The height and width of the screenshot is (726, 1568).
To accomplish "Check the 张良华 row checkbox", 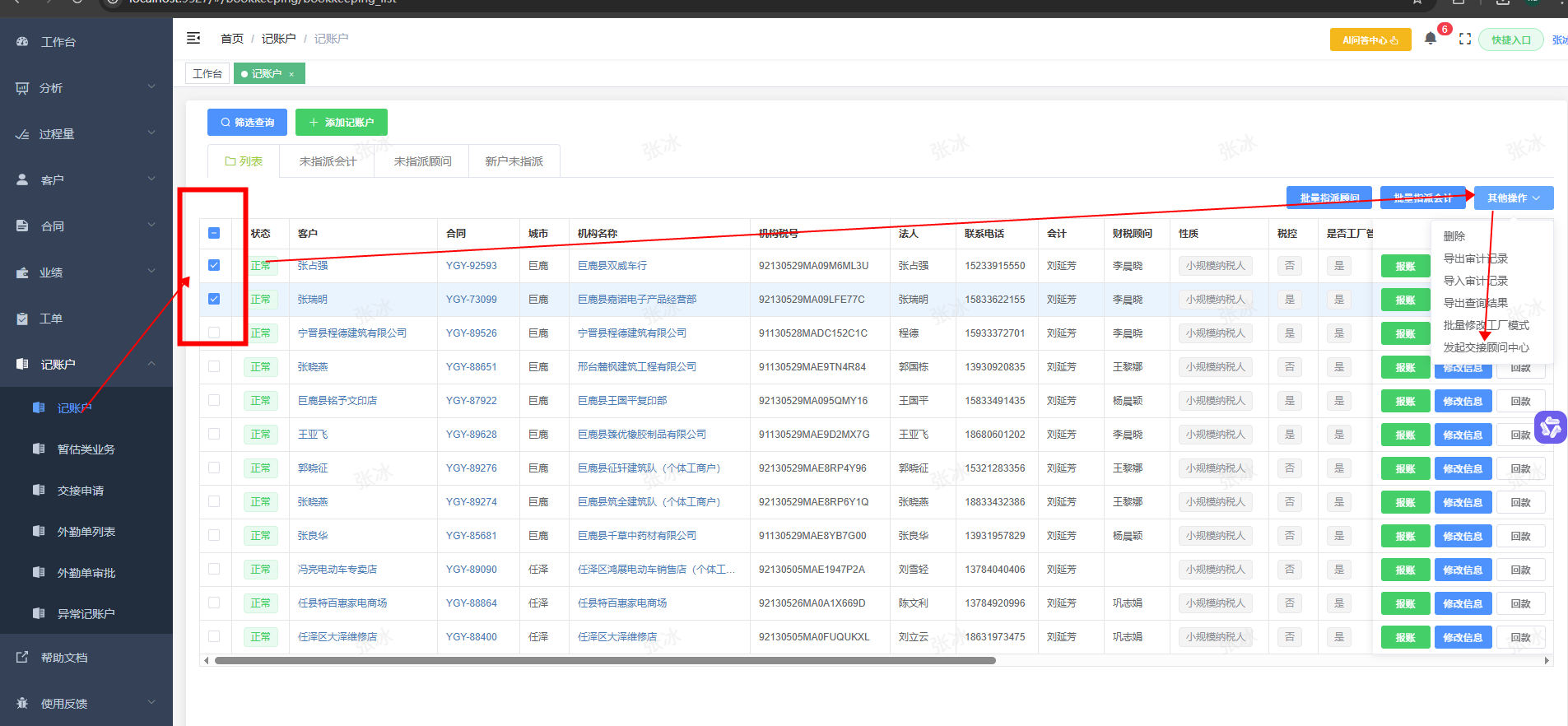I will (x=214, y=535).
